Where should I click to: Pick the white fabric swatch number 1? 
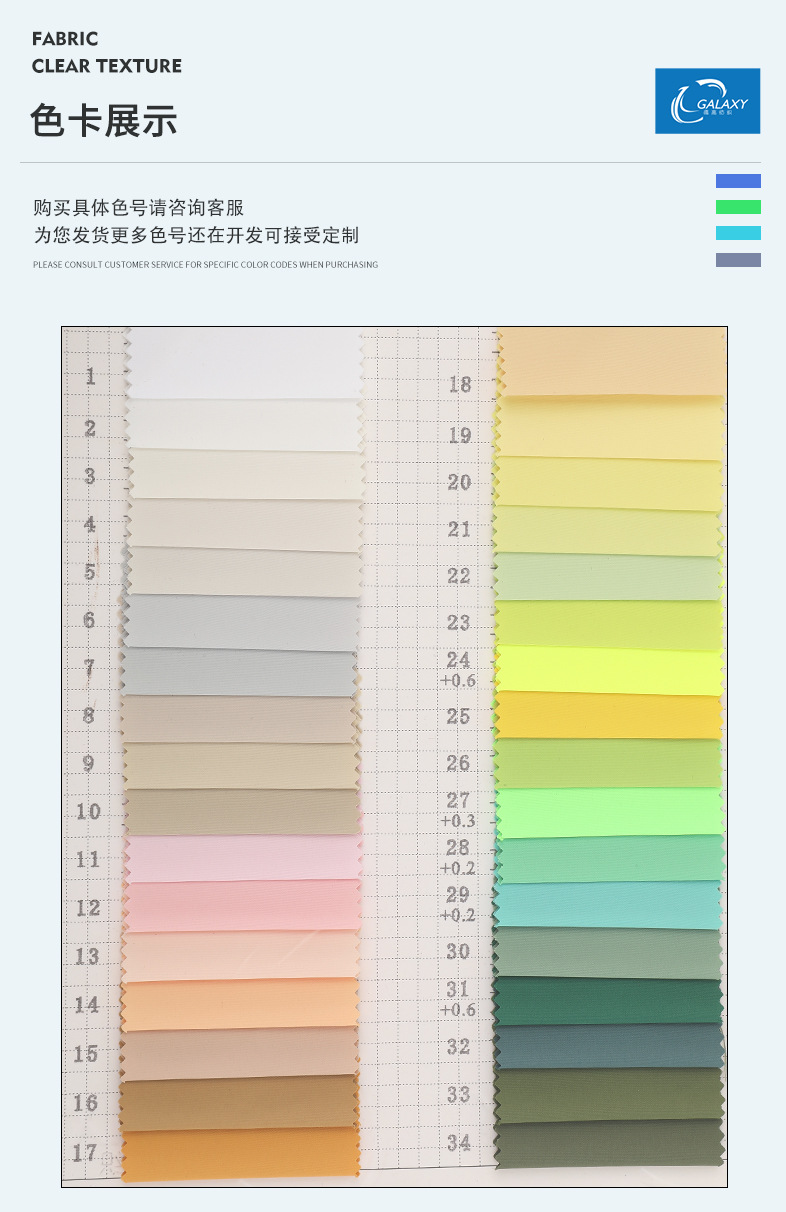tap(243, 364)
